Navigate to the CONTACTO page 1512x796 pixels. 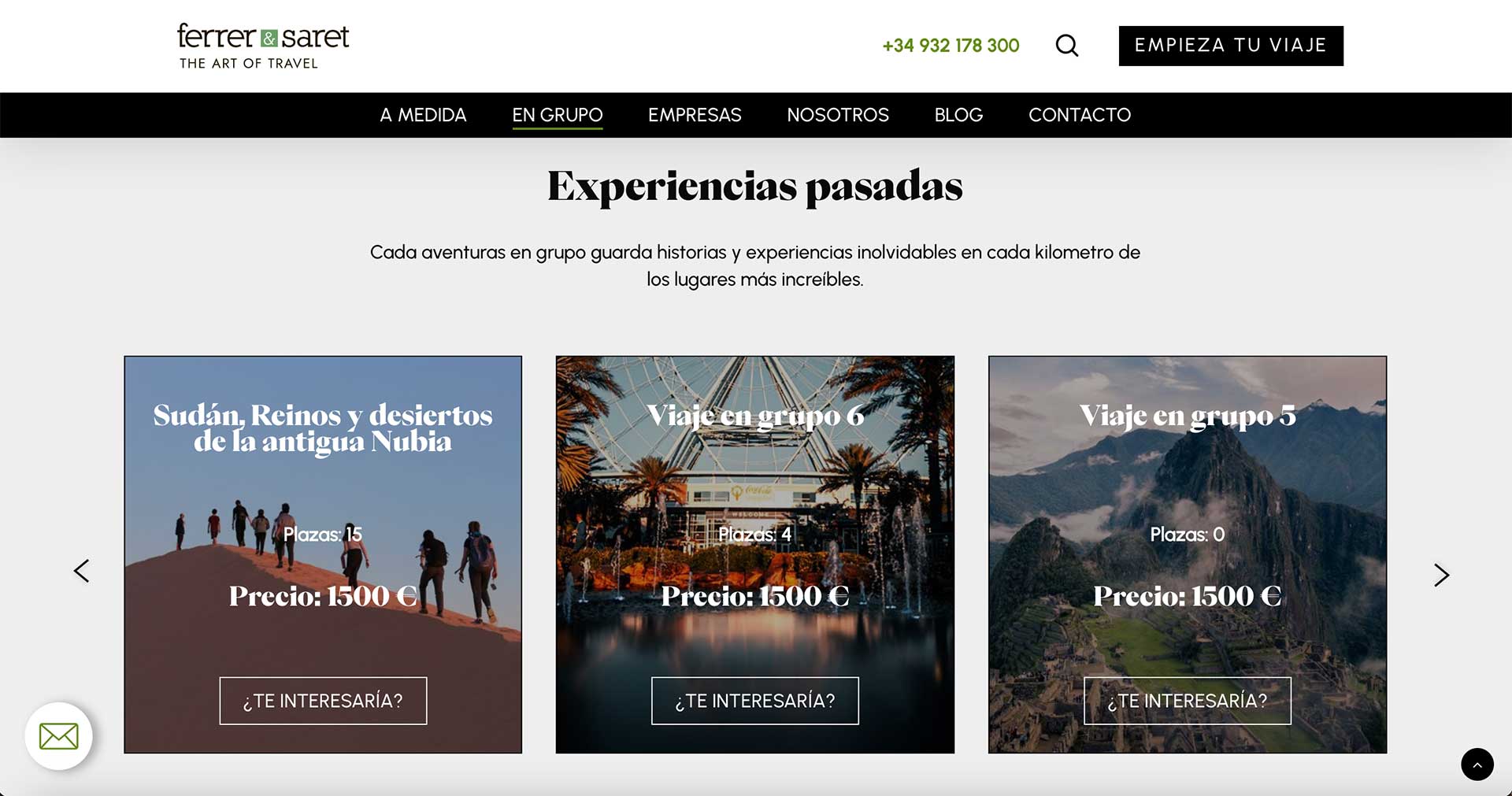1080,115
